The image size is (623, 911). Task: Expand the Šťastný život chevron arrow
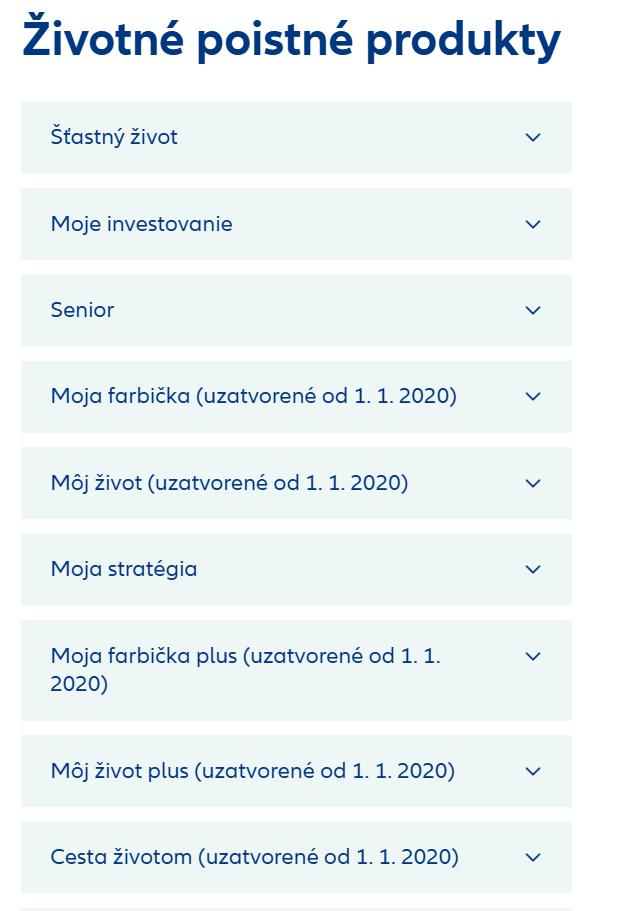pyautogui.click(x=533, y=137)
